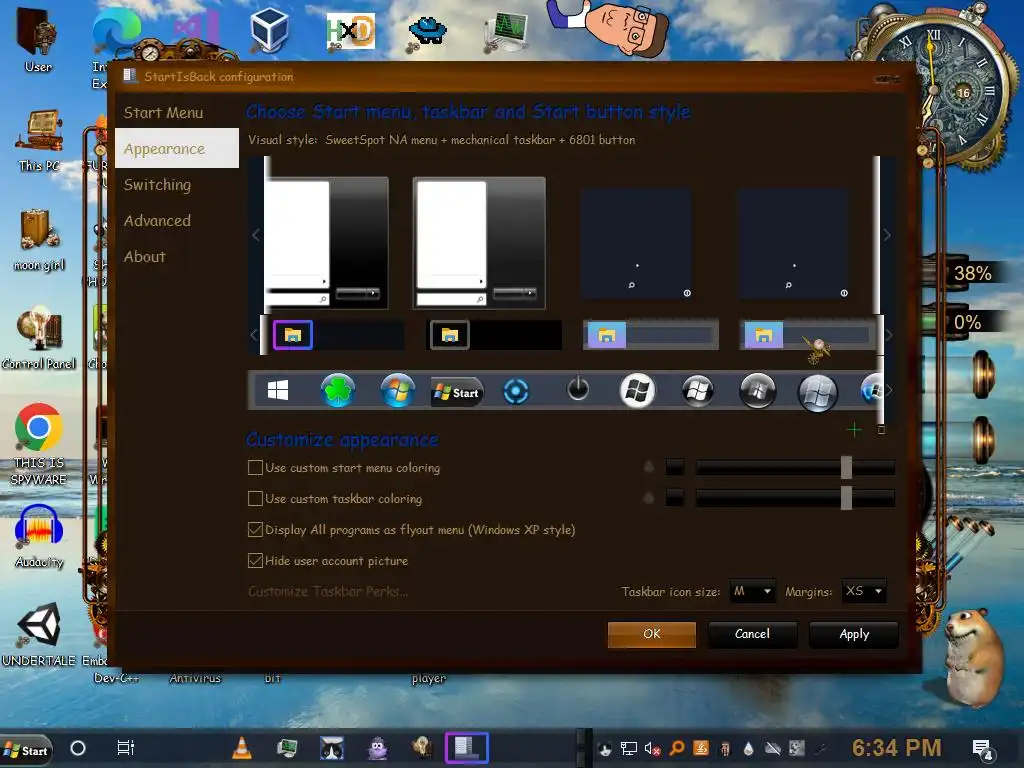Choose the grey-outlined black taskbar style
Screen dimensions: 1024x768
click(x=494, y=336)
